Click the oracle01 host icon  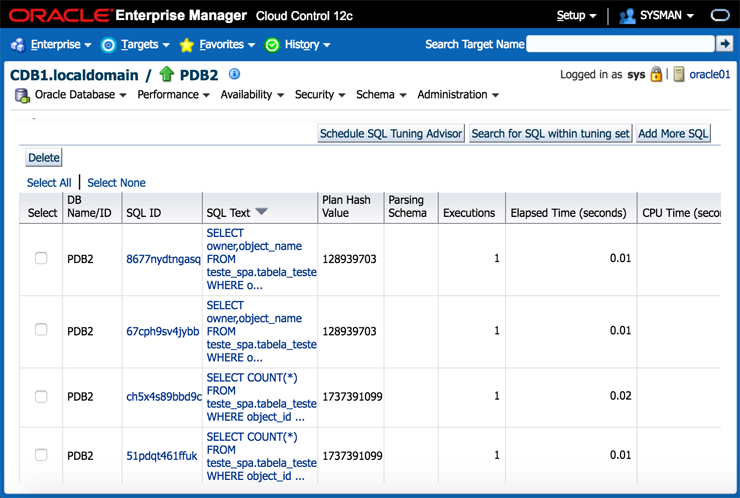tap(679, 75)
